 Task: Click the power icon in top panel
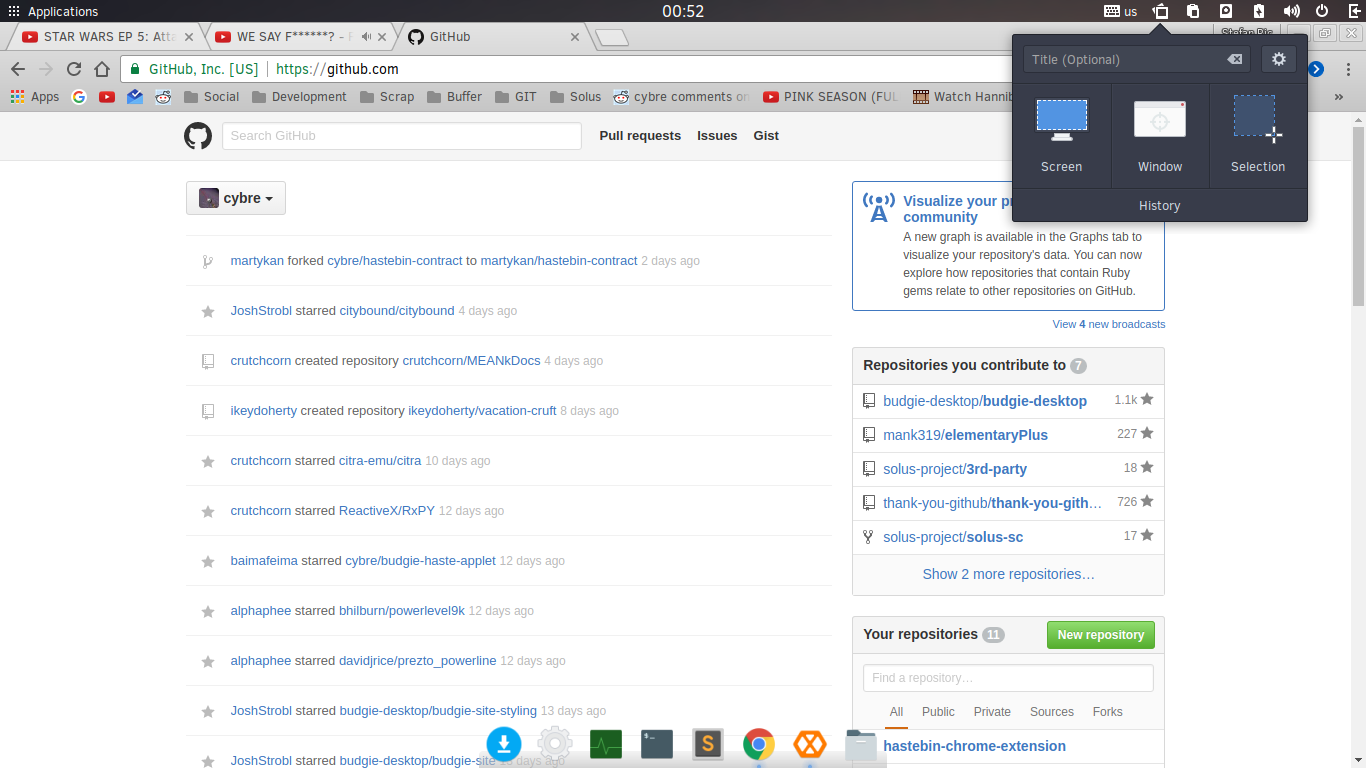1322,11
